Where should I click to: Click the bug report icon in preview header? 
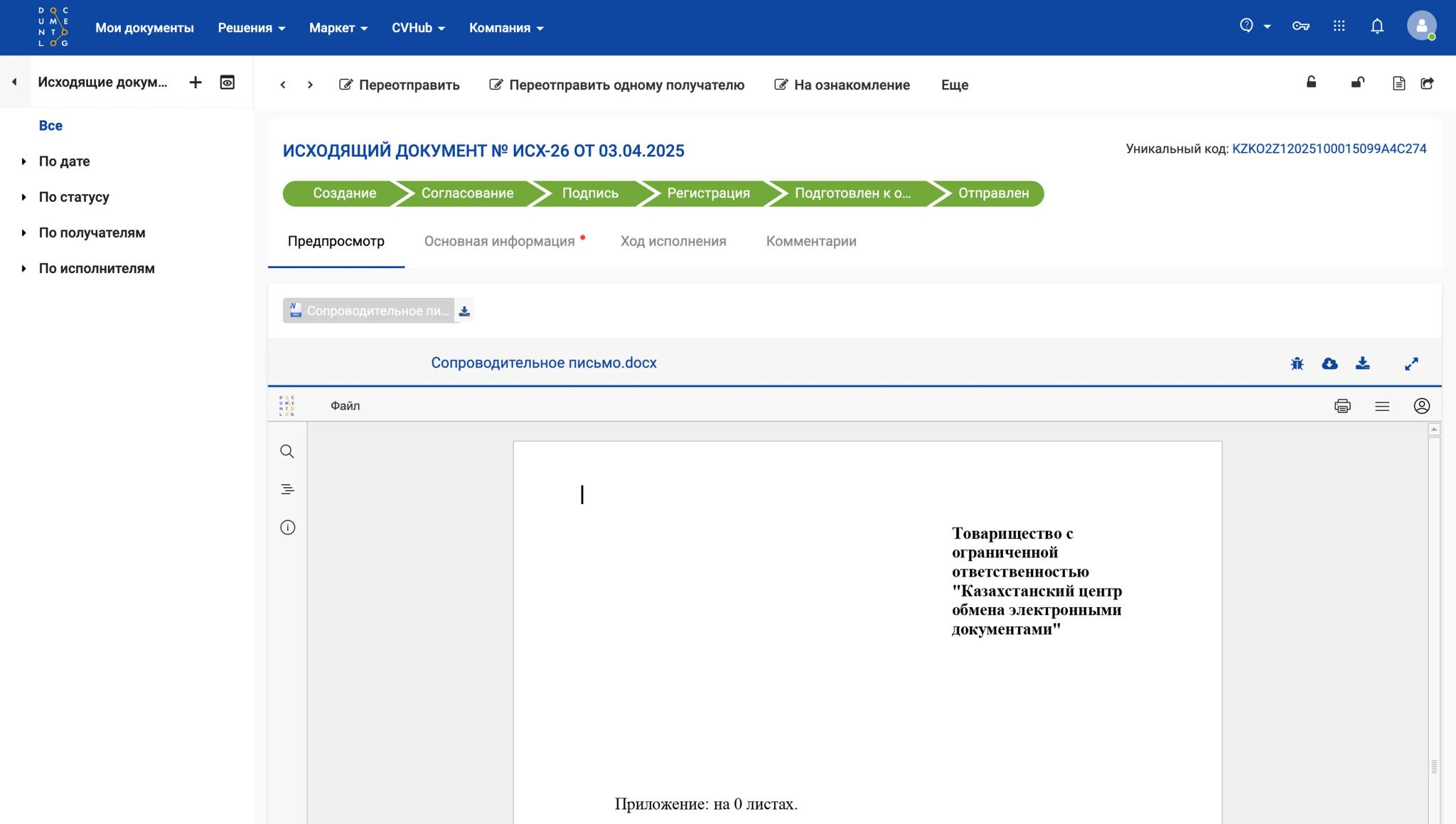pyautogui.click(x=1297, y=363)
